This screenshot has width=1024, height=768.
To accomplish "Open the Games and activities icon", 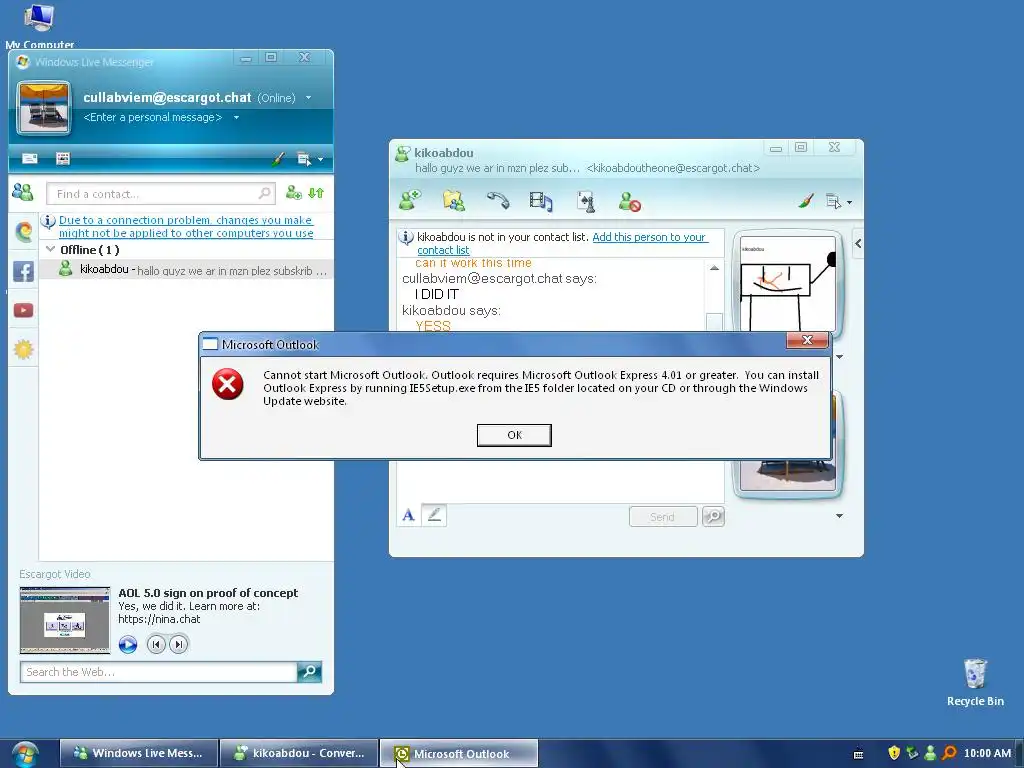I will (586, 201).
